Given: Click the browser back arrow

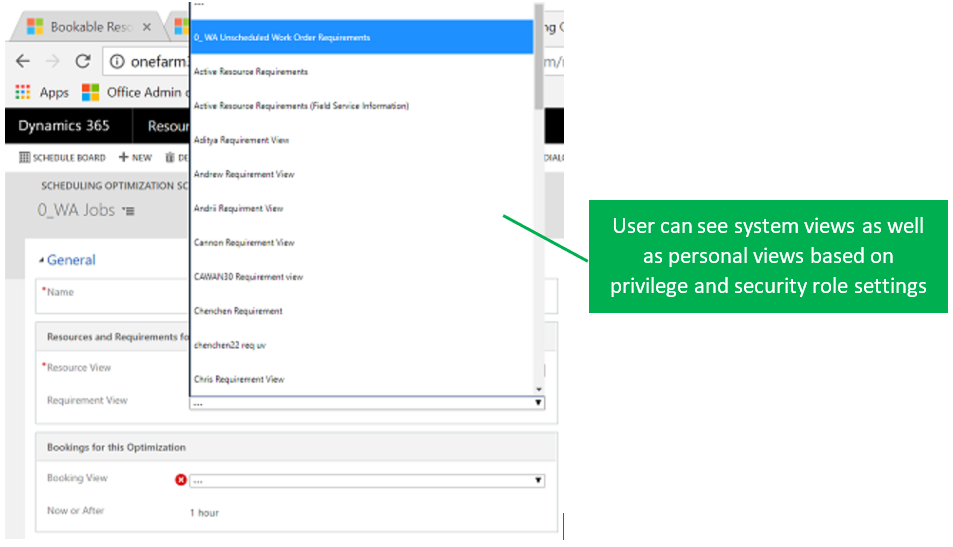Looking at the screenshot, I should click(x=22, y=61).
